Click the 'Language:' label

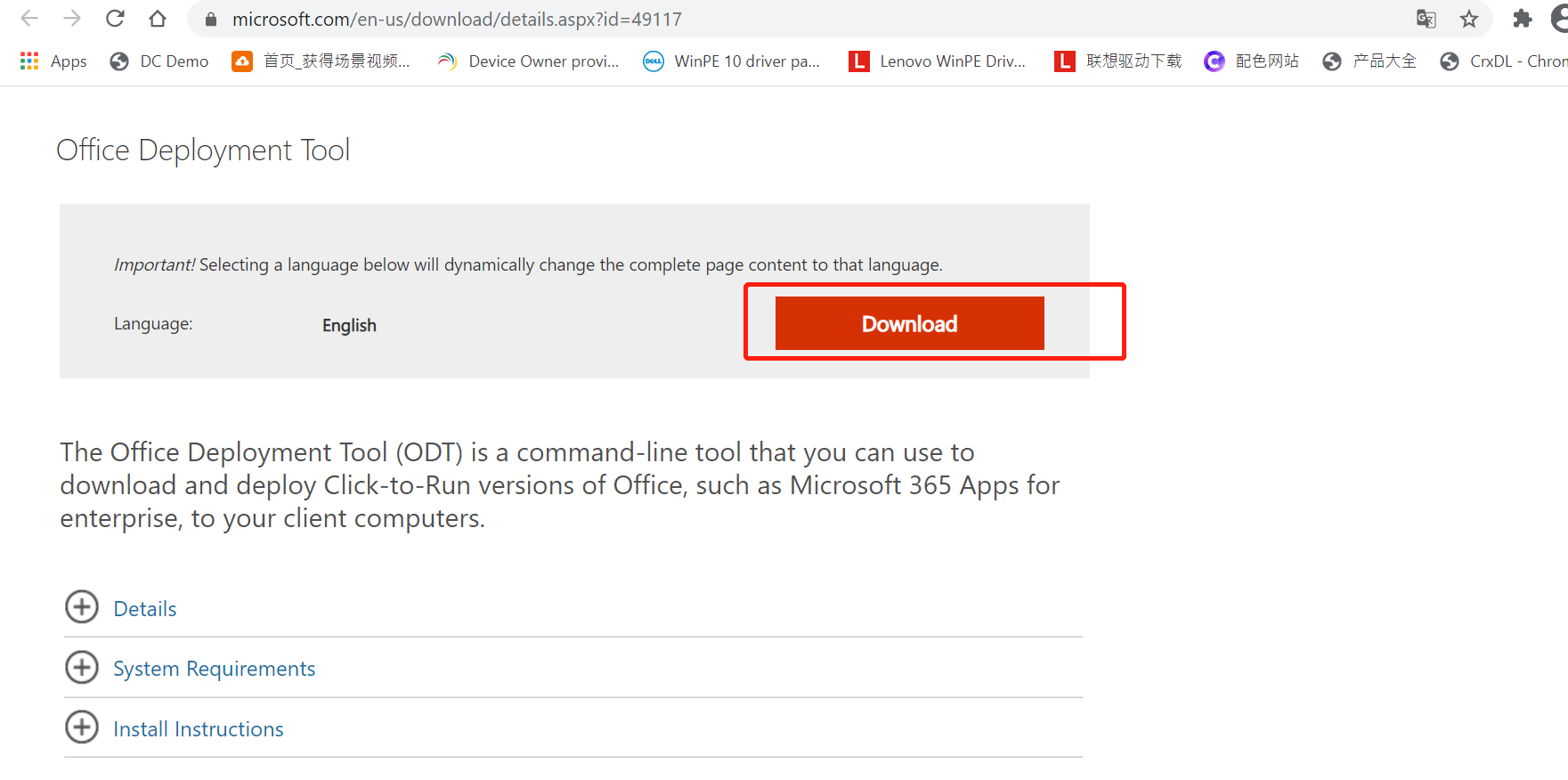click(x=153, y=324)
